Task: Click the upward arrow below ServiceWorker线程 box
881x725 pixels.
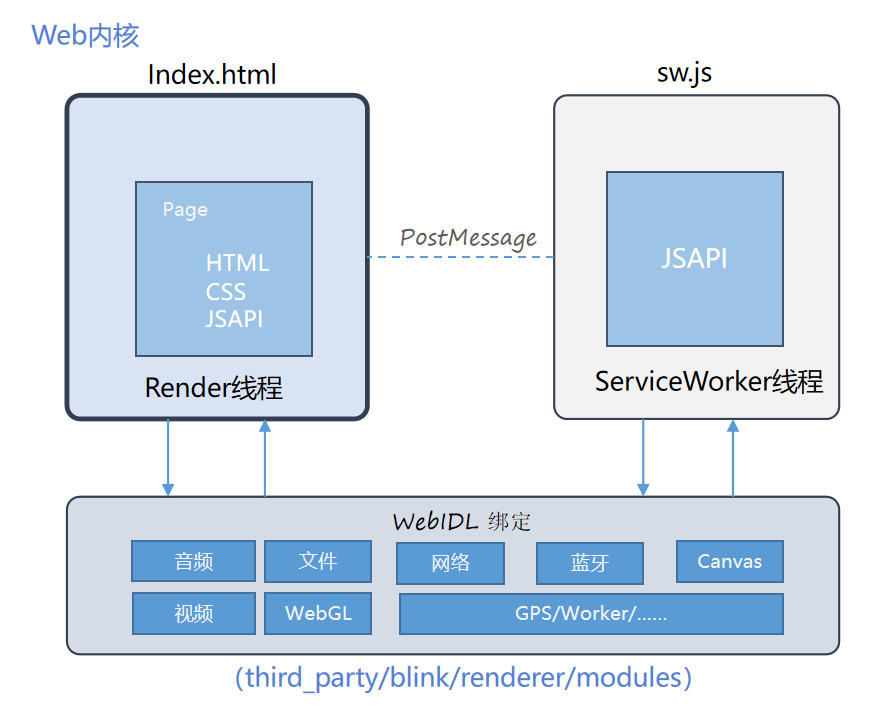Action: pos(733,457)
